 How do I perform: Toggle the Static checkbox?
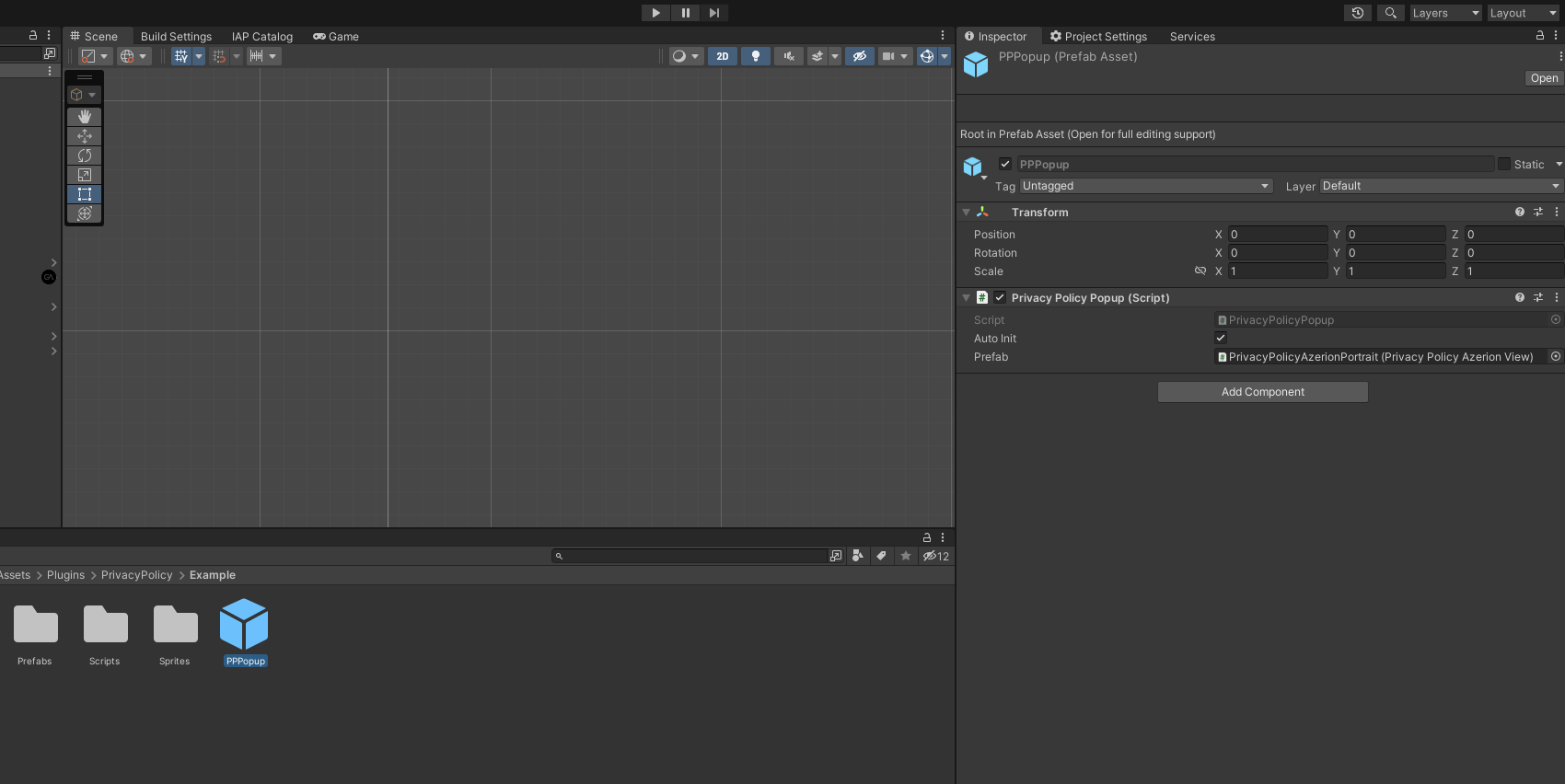tap(1504, 164)
